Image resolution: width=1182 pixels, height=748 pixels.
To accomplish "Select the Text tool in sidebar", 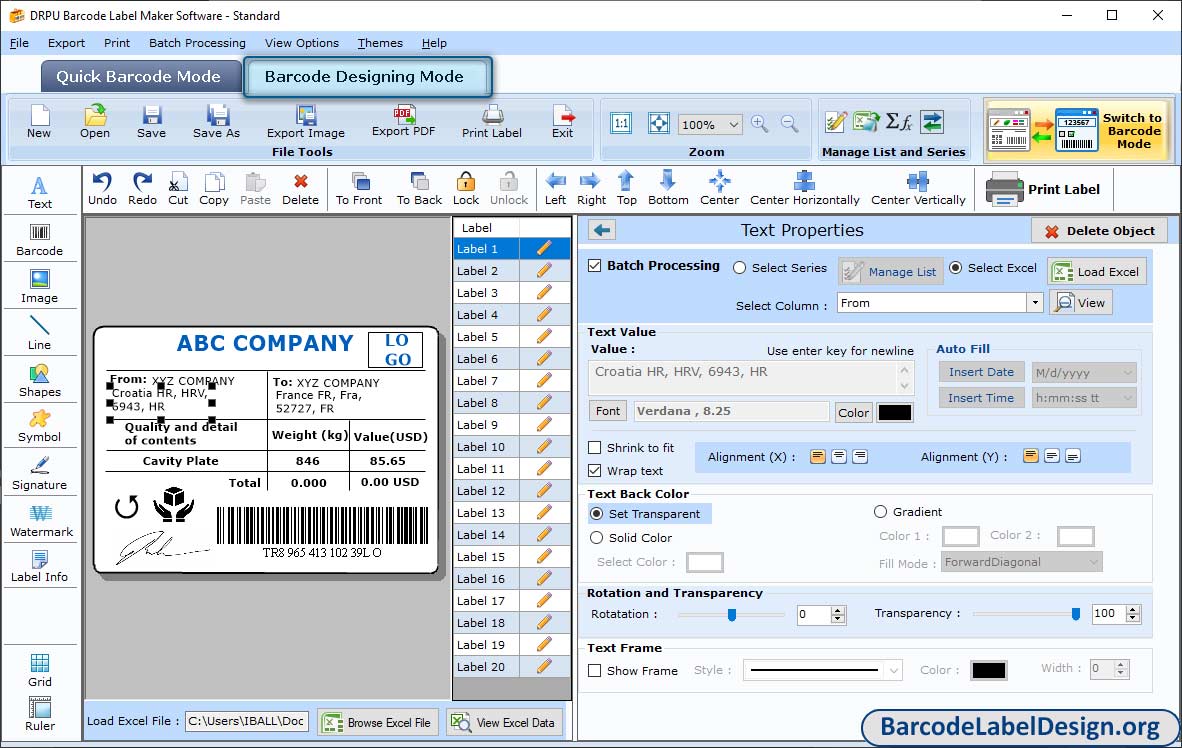I will pos(39,192).
